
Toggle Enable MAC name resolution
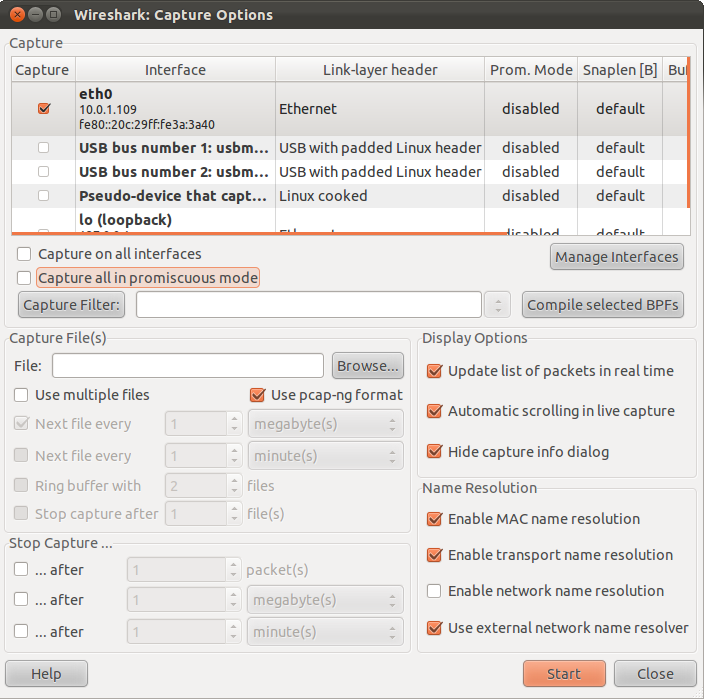tap(434, 519)
